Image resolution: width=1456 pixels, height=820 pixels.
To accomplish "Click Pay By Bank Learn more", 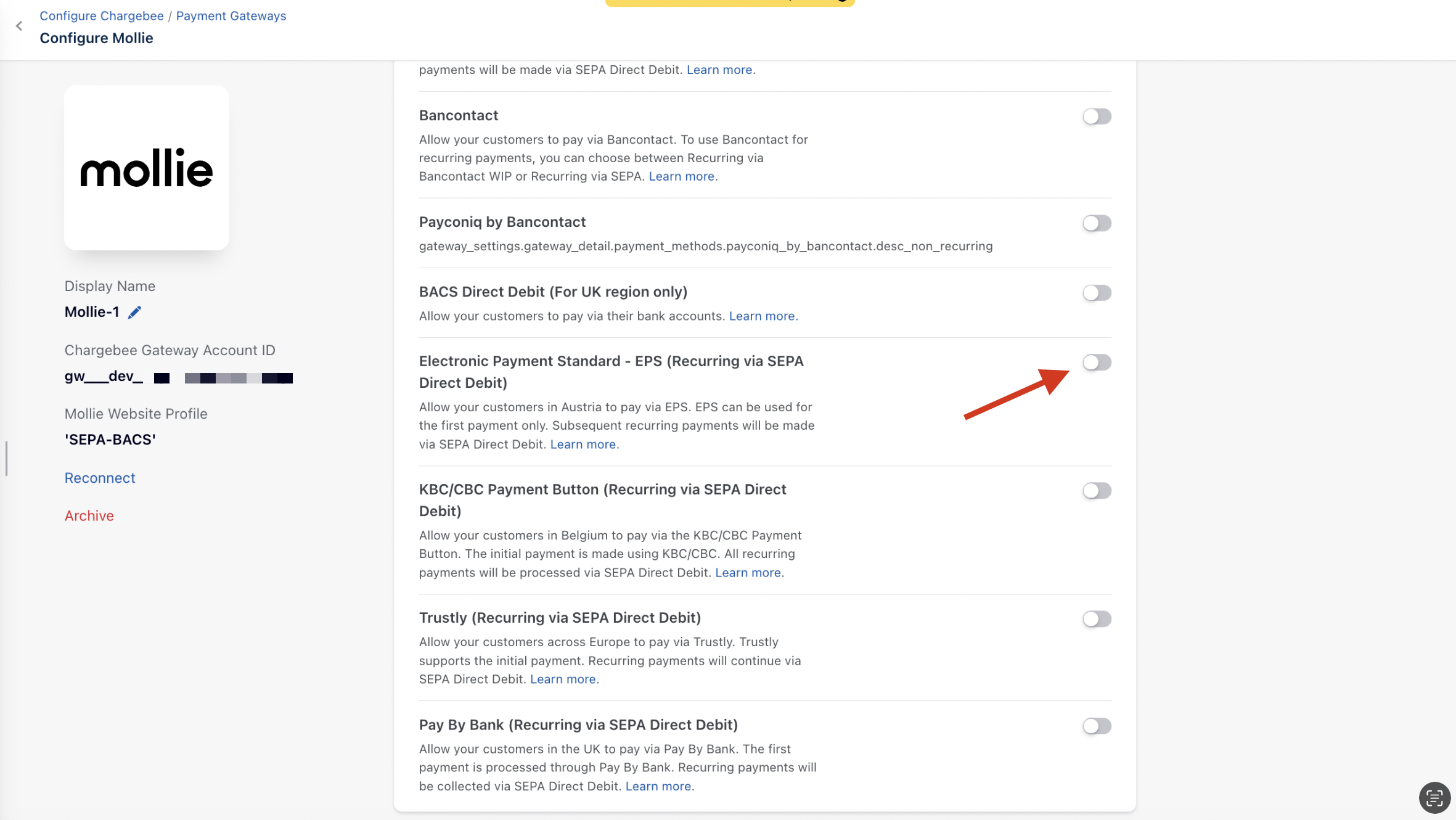I will coord(658,787).
